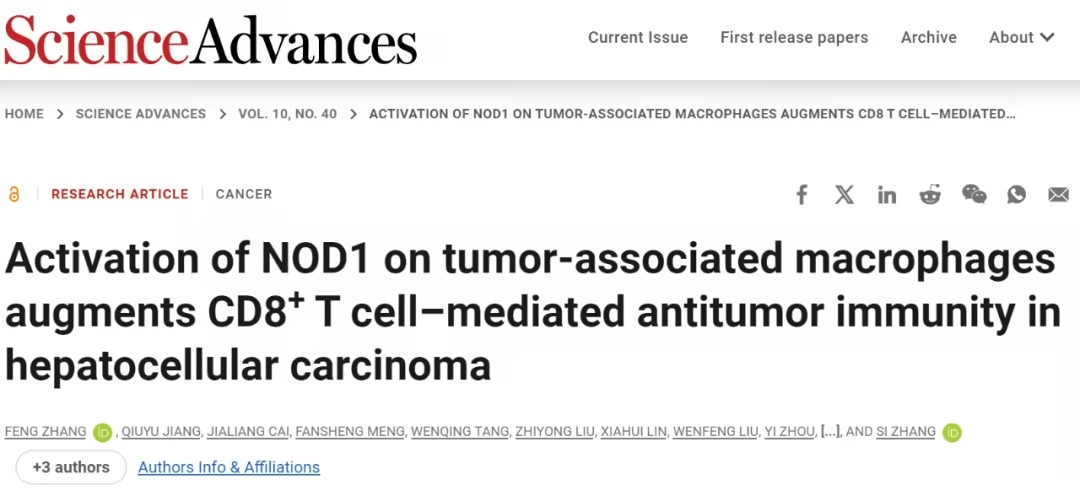Click the open access lock icon
The image size is (1080, 496).
tap(14, 194)
